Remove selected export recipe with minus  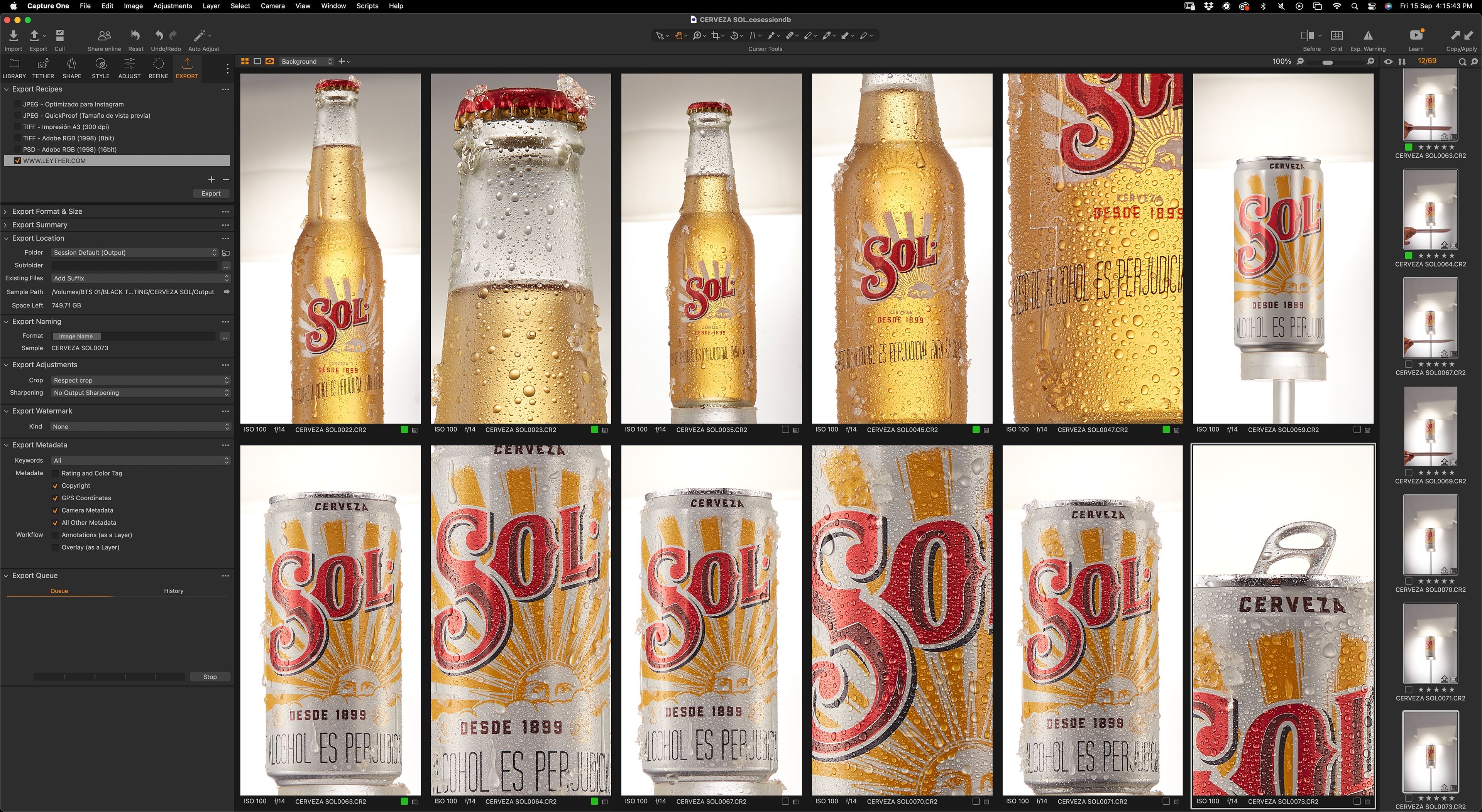pyautogui.click(x=225, y=179)
